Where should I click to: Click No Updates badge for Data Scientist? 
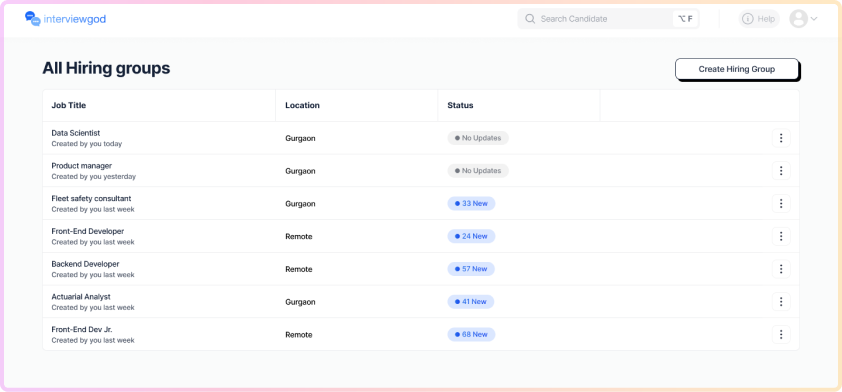pos(478,138)
